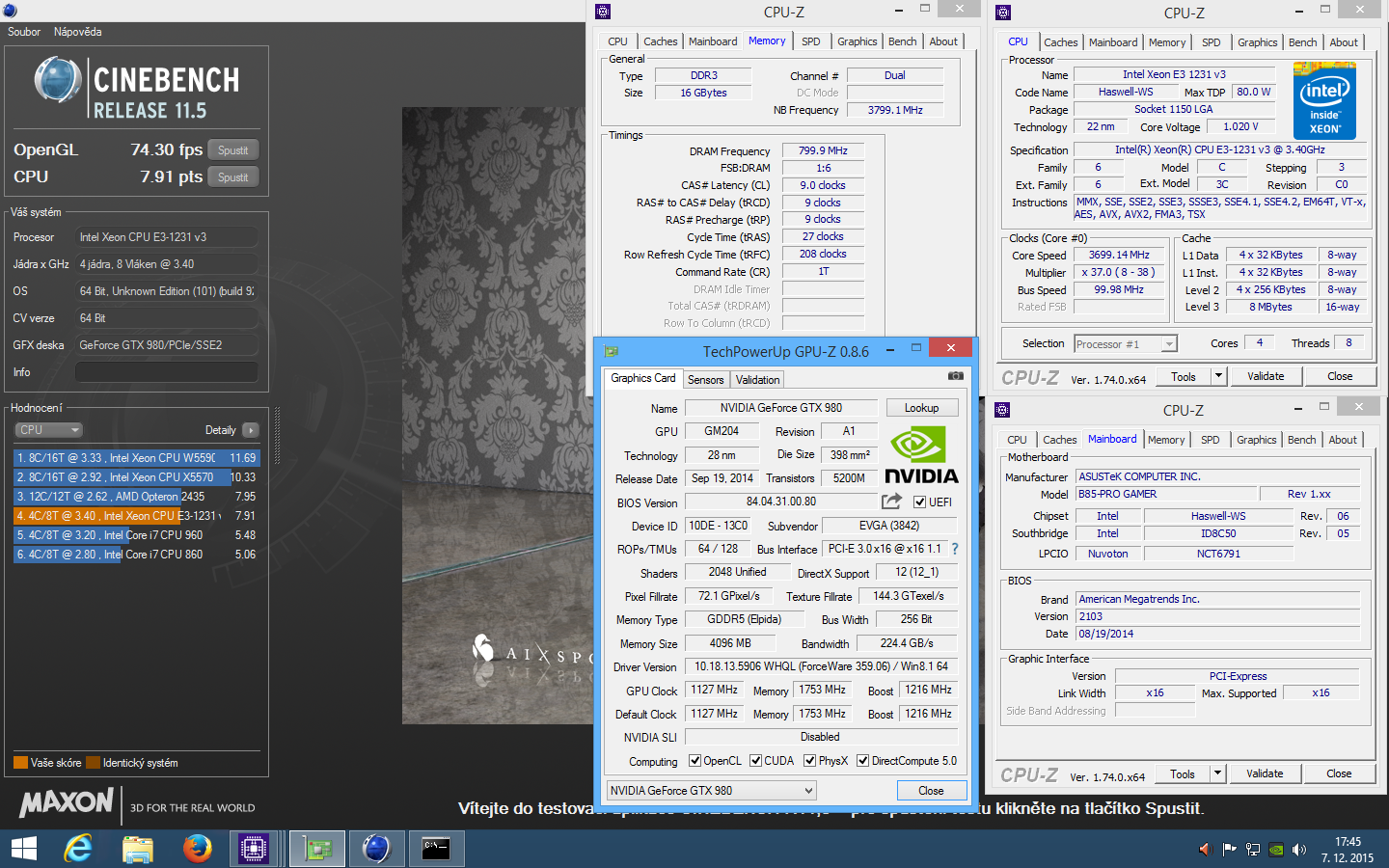
Task: Click Validate in CPU-Z CPU window
Action: coord(1266,376)
